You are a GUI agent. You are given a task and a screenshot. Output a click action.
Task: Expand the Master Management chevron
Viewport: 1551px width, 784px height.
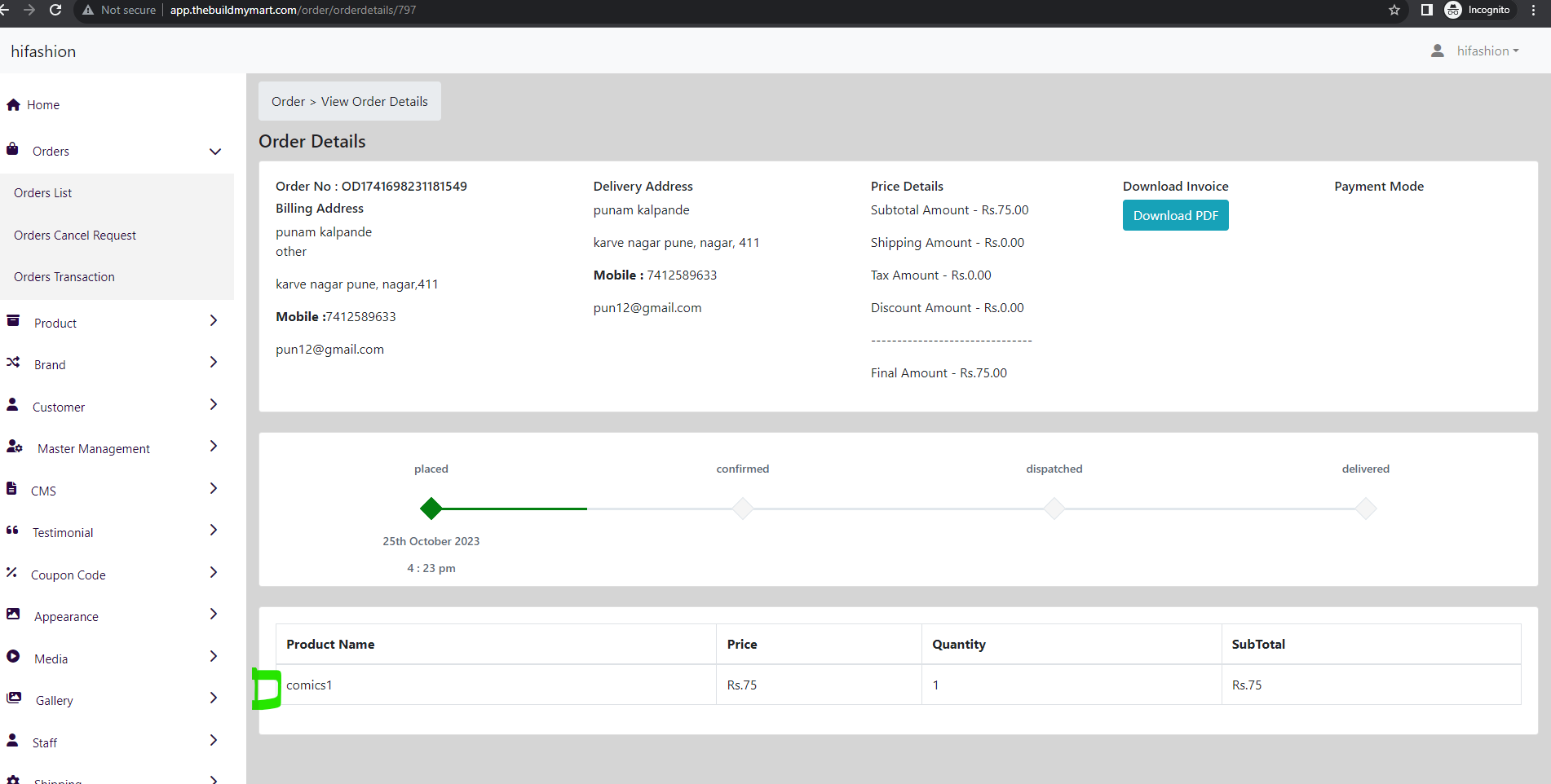[x=214, y=446]
